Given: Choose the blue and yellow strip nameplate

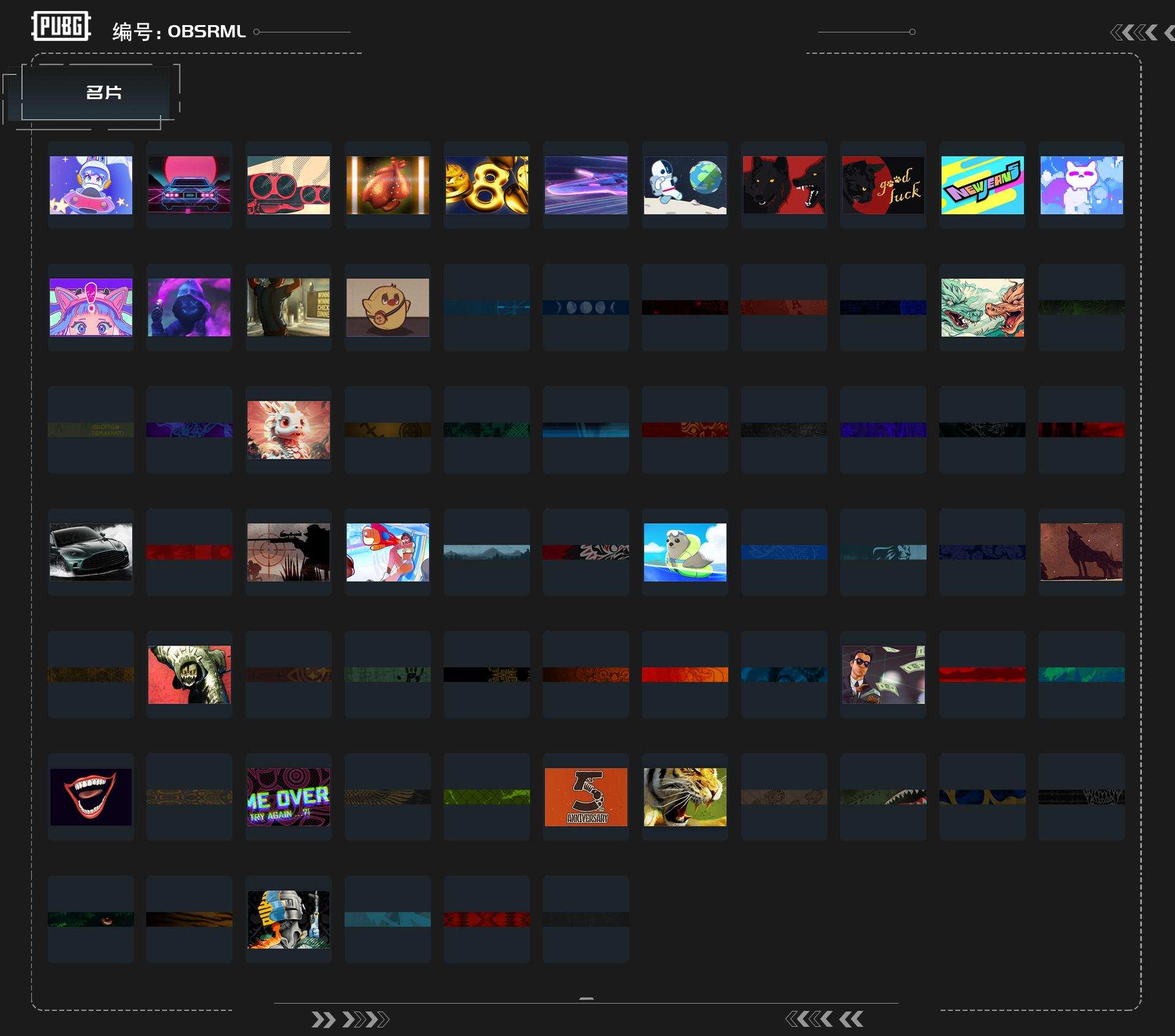Looking at the screenshot, I should pyautogui.click(x=982, y=797).
